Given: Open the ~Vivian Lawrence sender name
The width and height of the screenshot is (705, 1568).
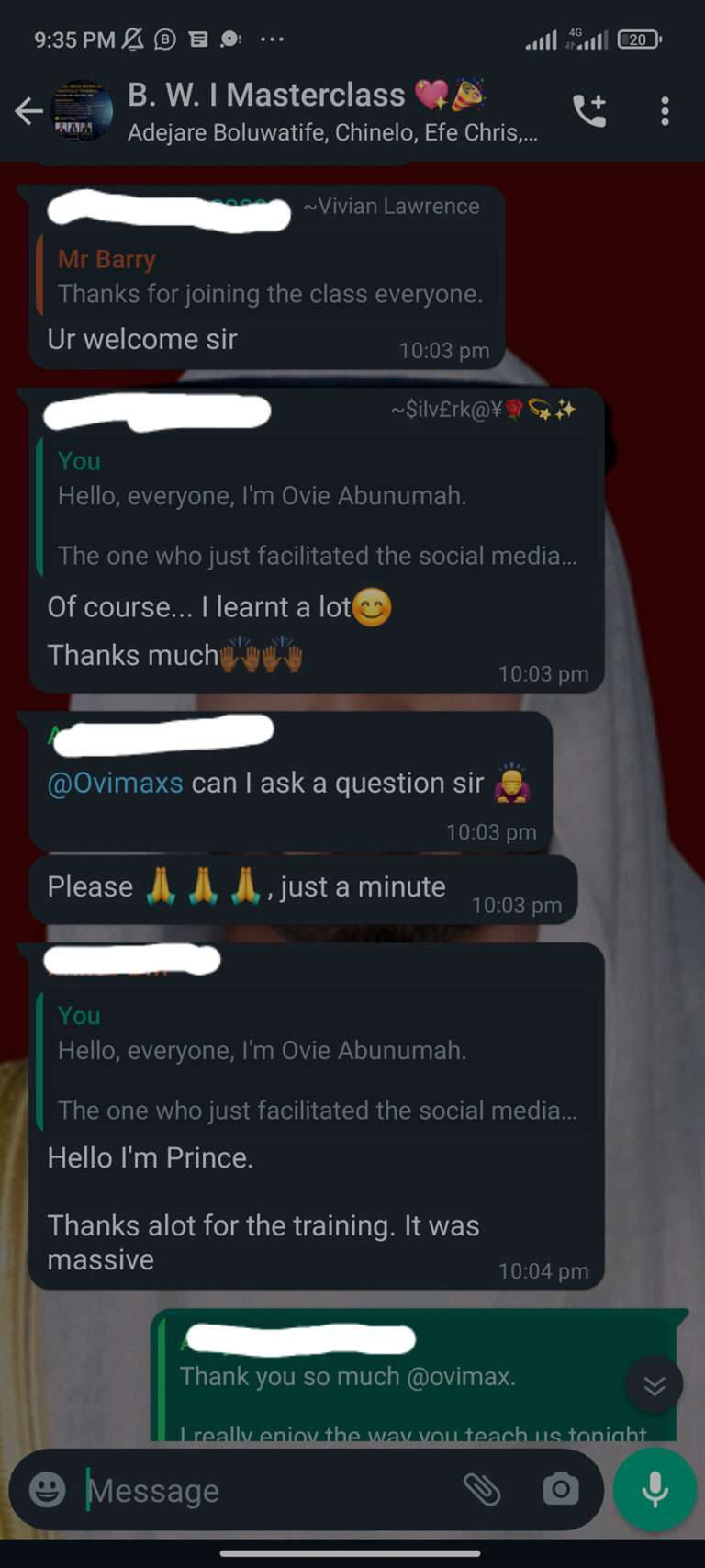Looking at the screenshot, I should [391, 206].
